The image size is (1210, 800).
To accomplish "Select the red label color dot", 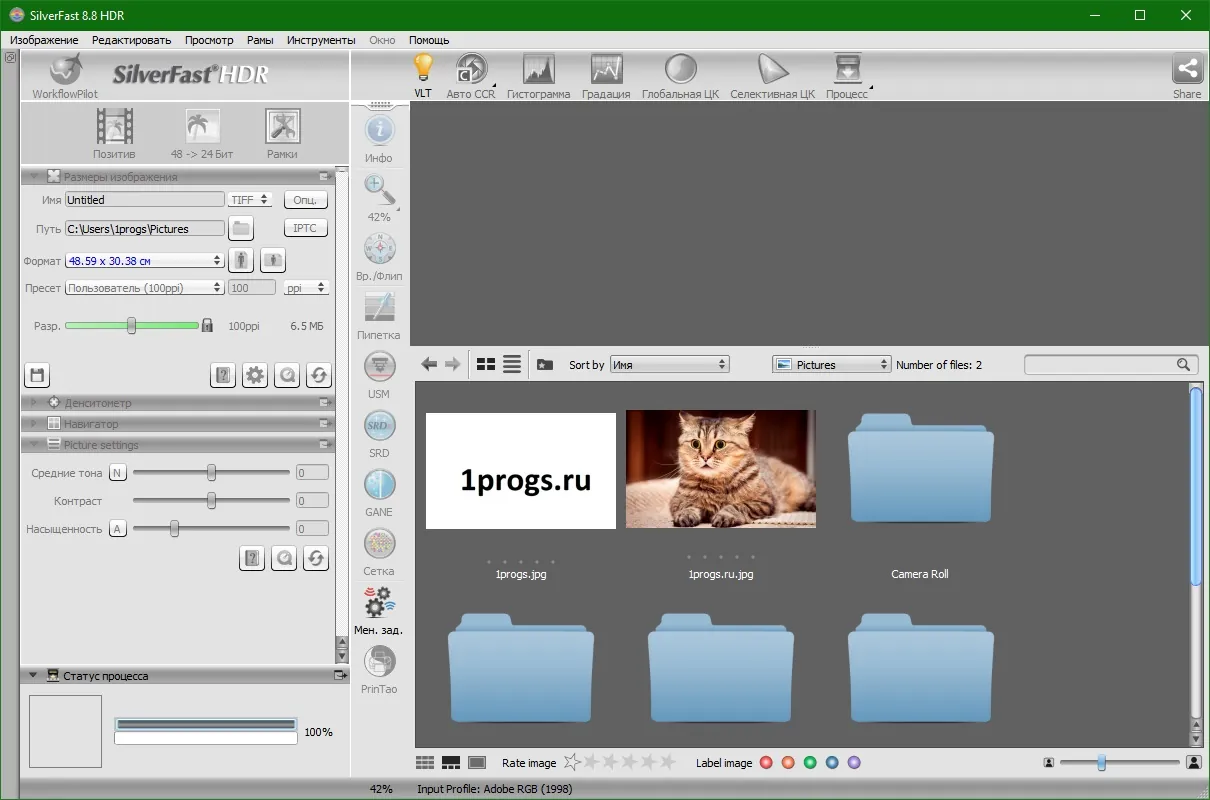I will (x=766, y=763).
